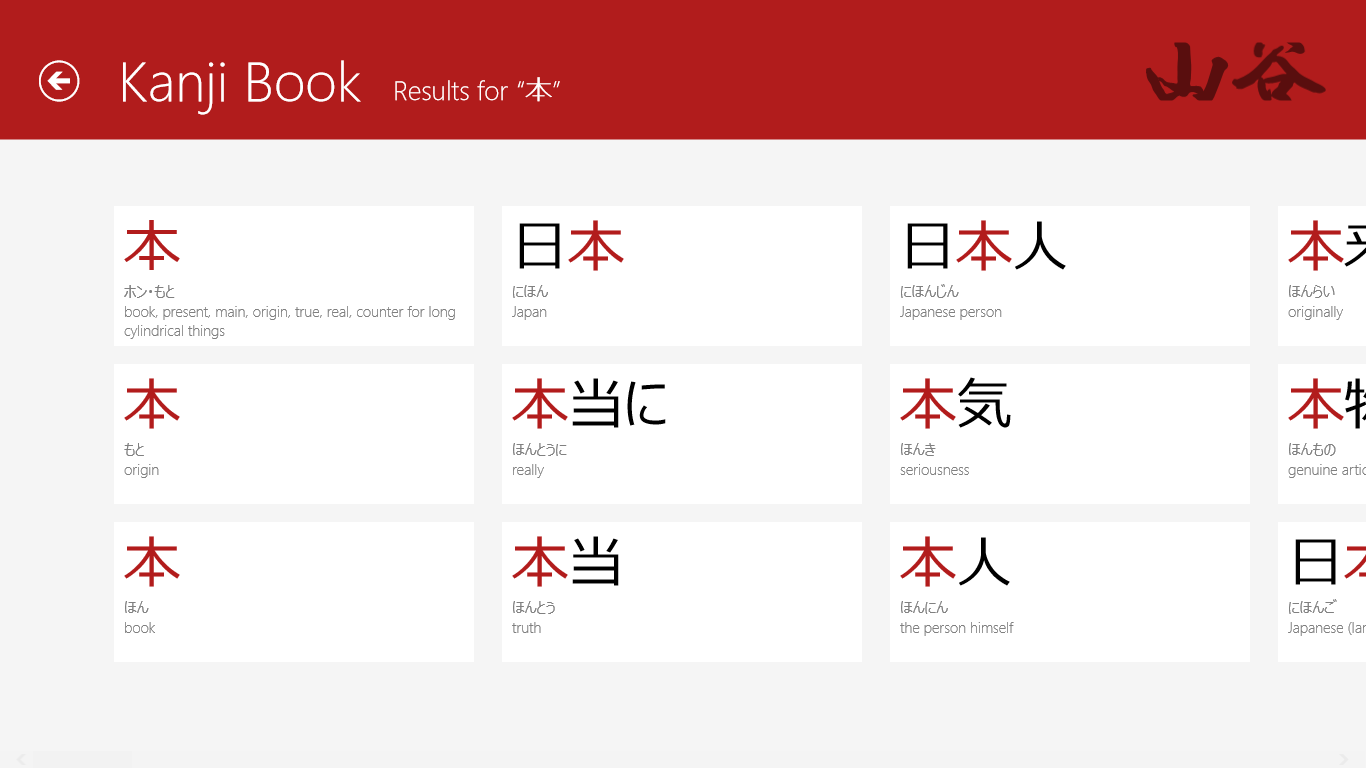
Task: Click the back arrow button
Action: click(58, 82)
